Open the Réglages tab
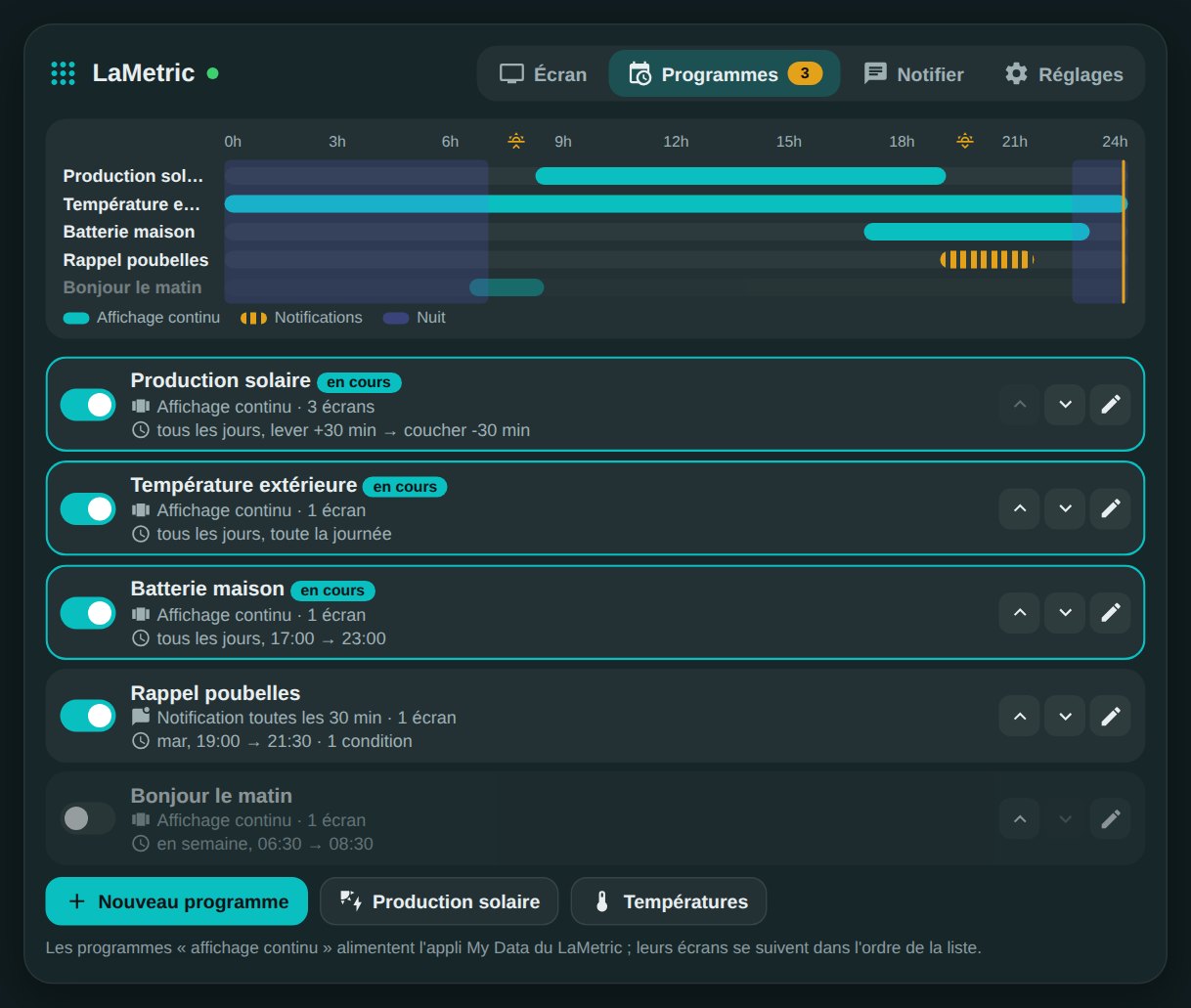1191x1008 pixels. 1064,74
